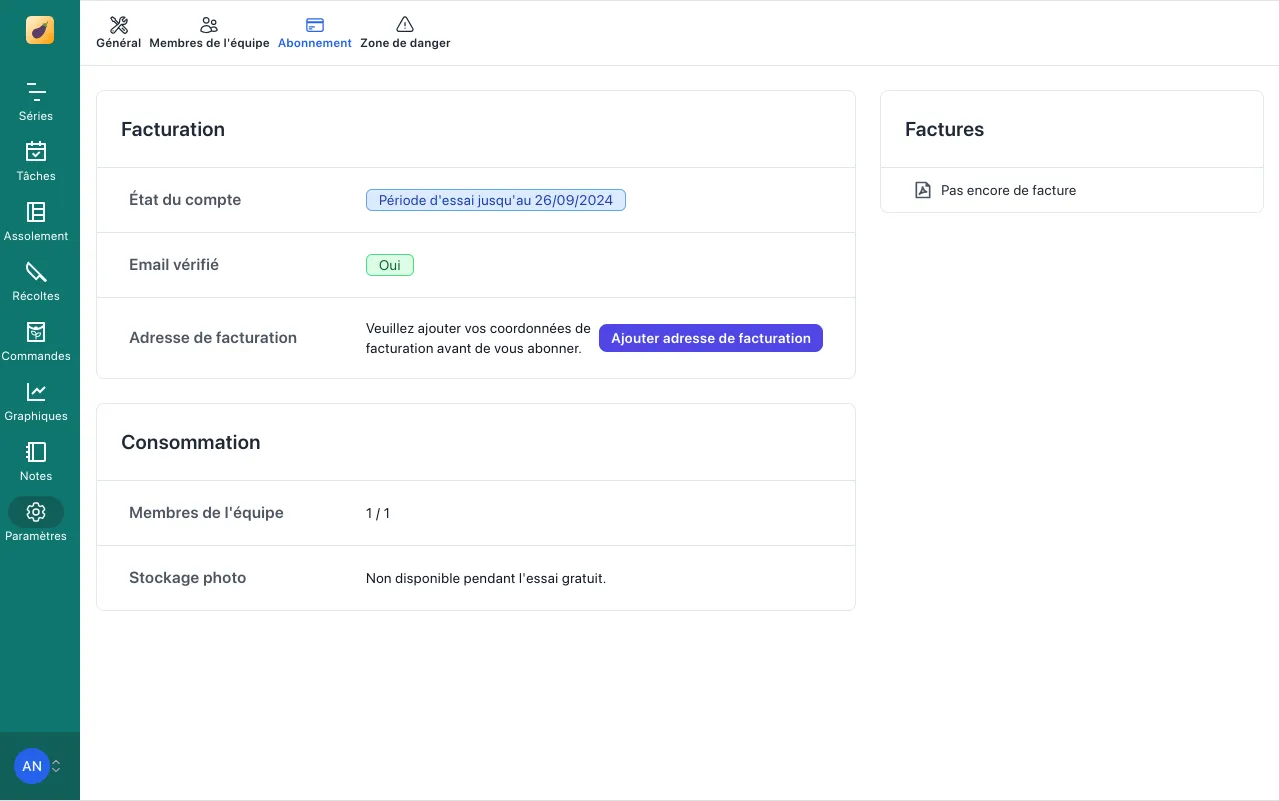1279x801 pixels.
Task: Click the Pas encore de facture text
Action: [x=1008, y=190]
